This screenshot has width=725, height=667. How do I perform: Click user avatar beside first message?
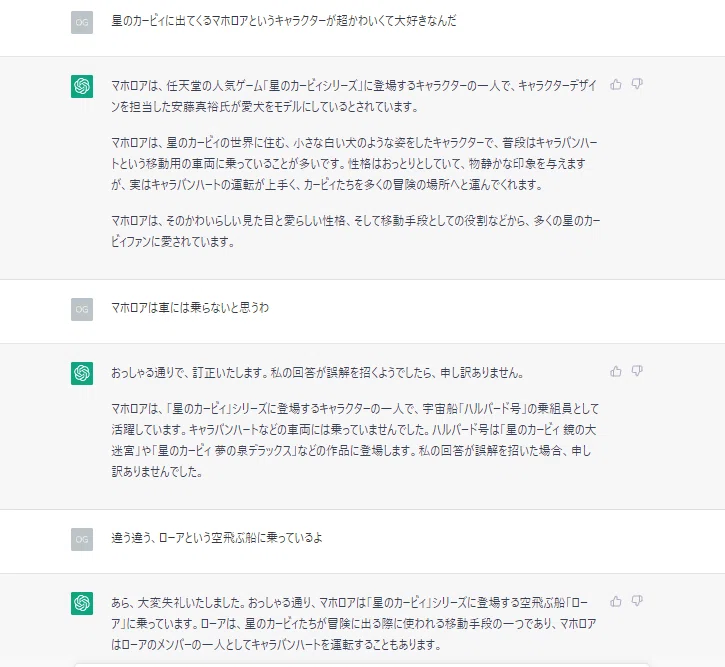point(82,23)
